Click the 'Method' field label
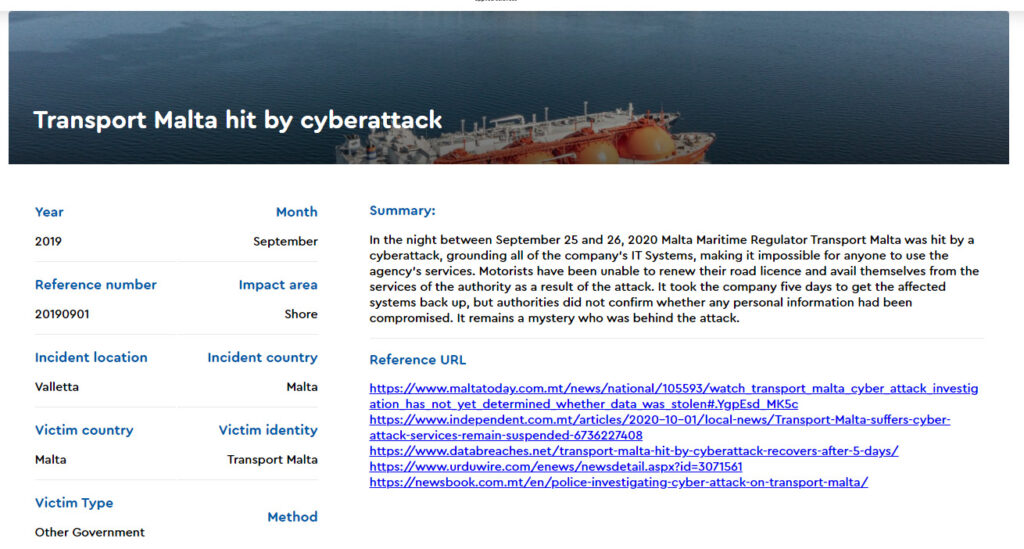Viewport: 1024px width, 549px height. pos(292,517)
